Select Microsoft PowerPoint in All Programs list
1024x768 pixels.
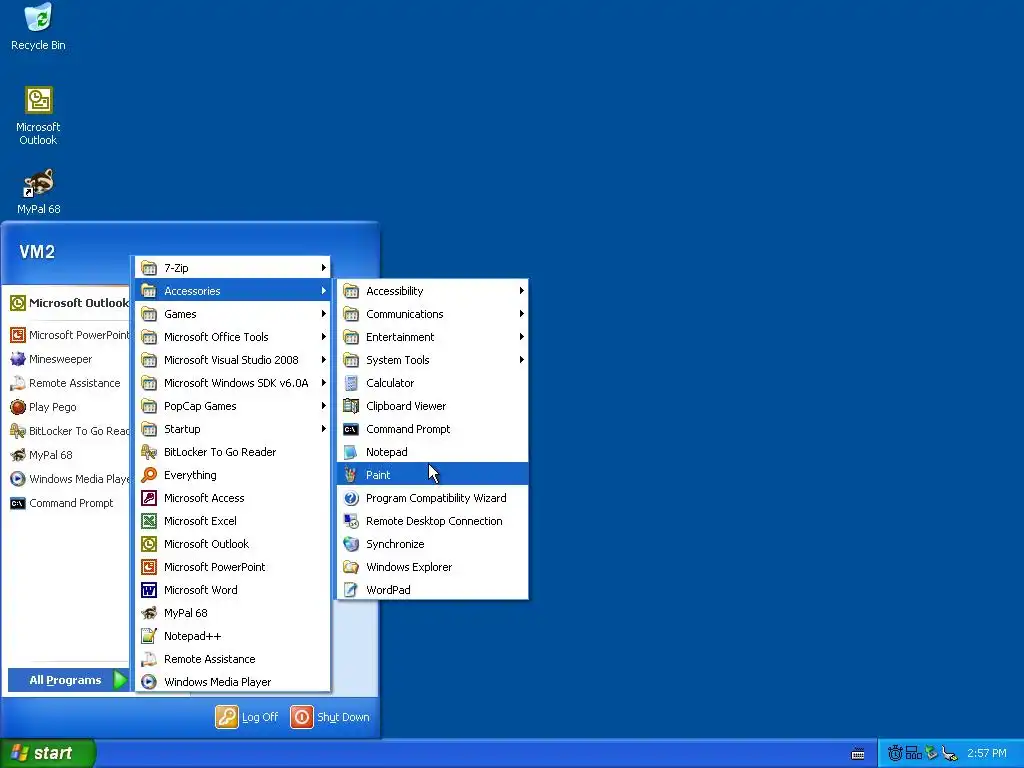pyautogui.click(x=232, y=567)
